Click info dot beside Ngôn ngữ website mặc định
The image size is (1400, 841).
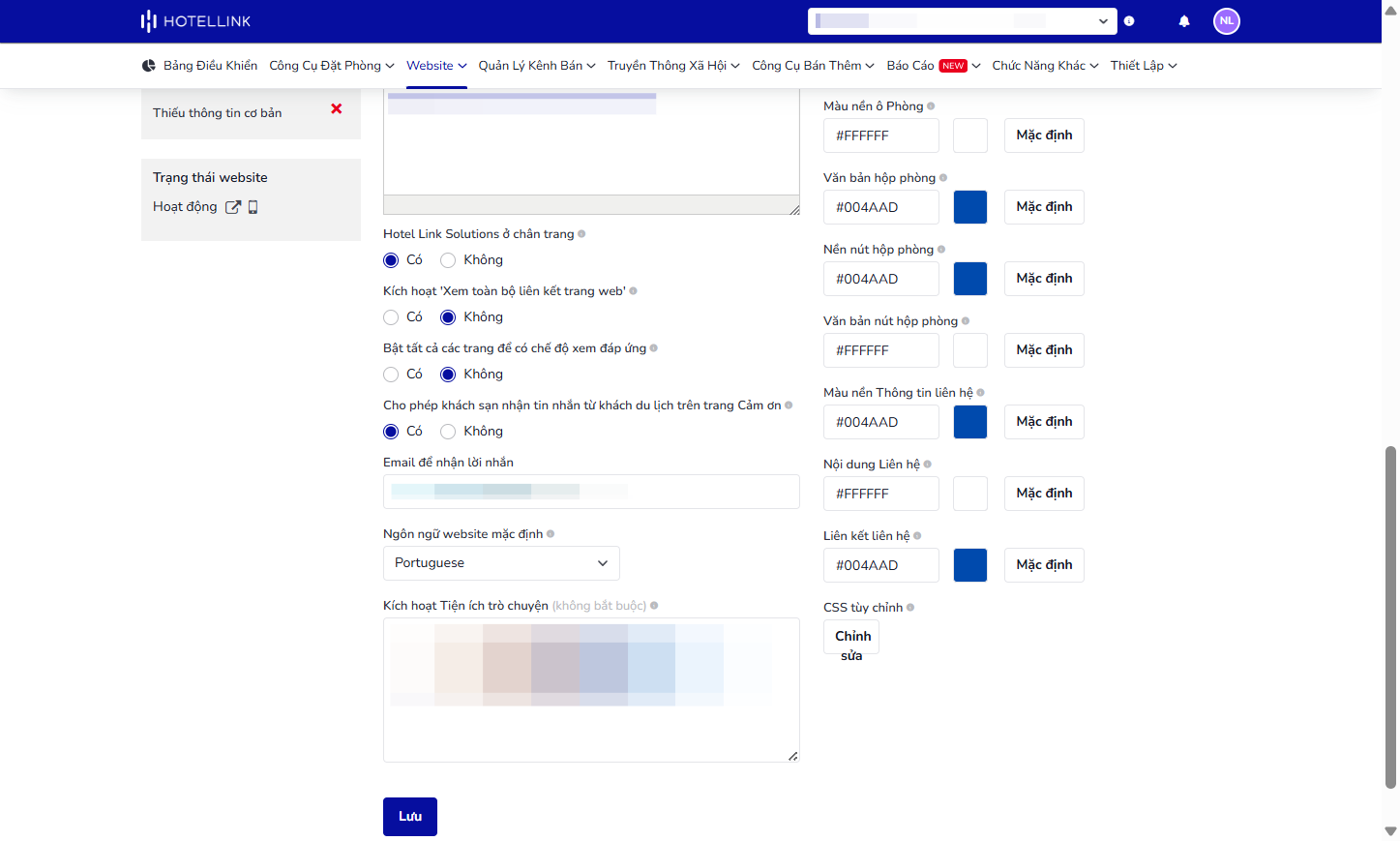pyautogui.click(x=551, y=534)
